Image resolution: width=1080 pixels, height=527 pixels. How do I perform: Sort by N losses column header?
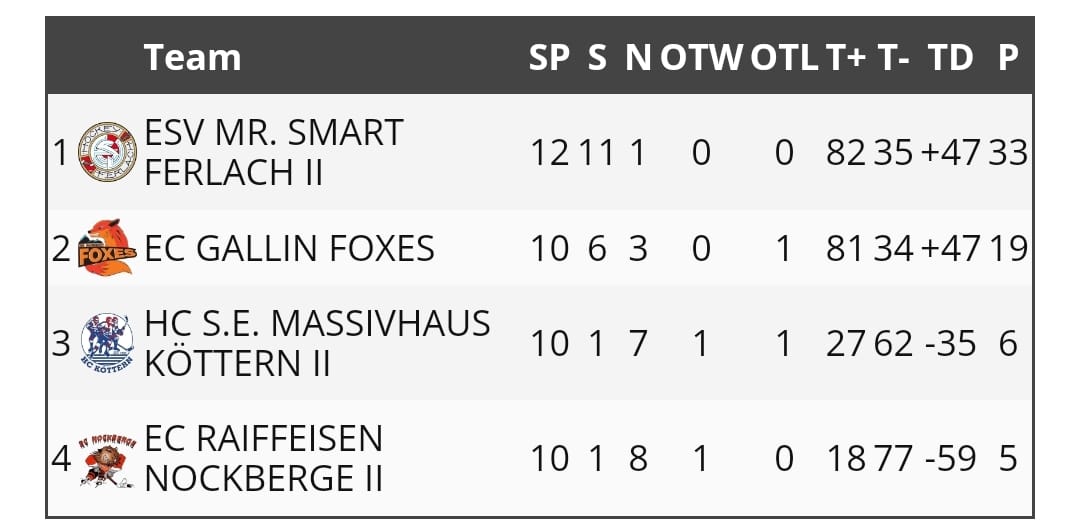[x=638, y=57]
